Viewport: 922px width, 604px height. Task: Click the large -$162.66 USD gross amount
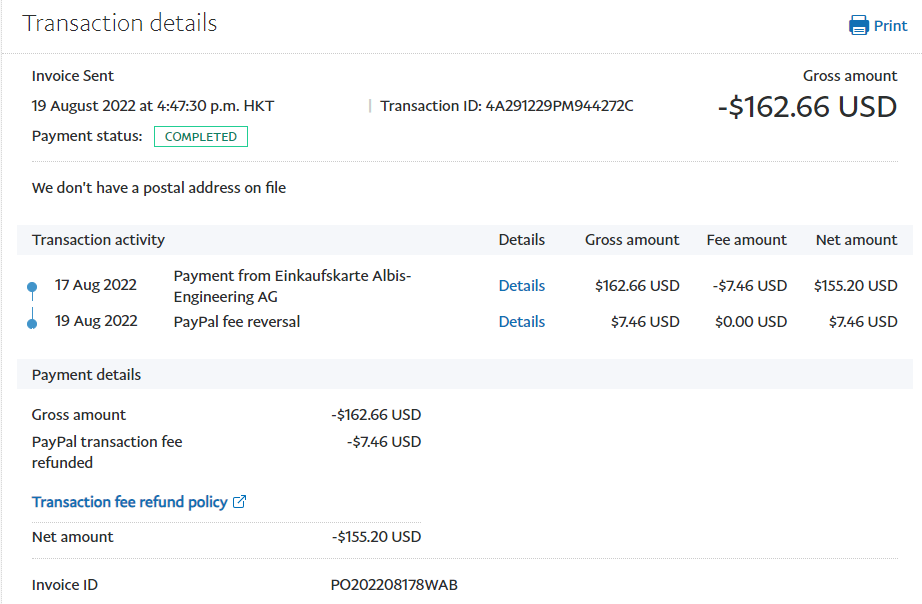(x=807, y=107)
